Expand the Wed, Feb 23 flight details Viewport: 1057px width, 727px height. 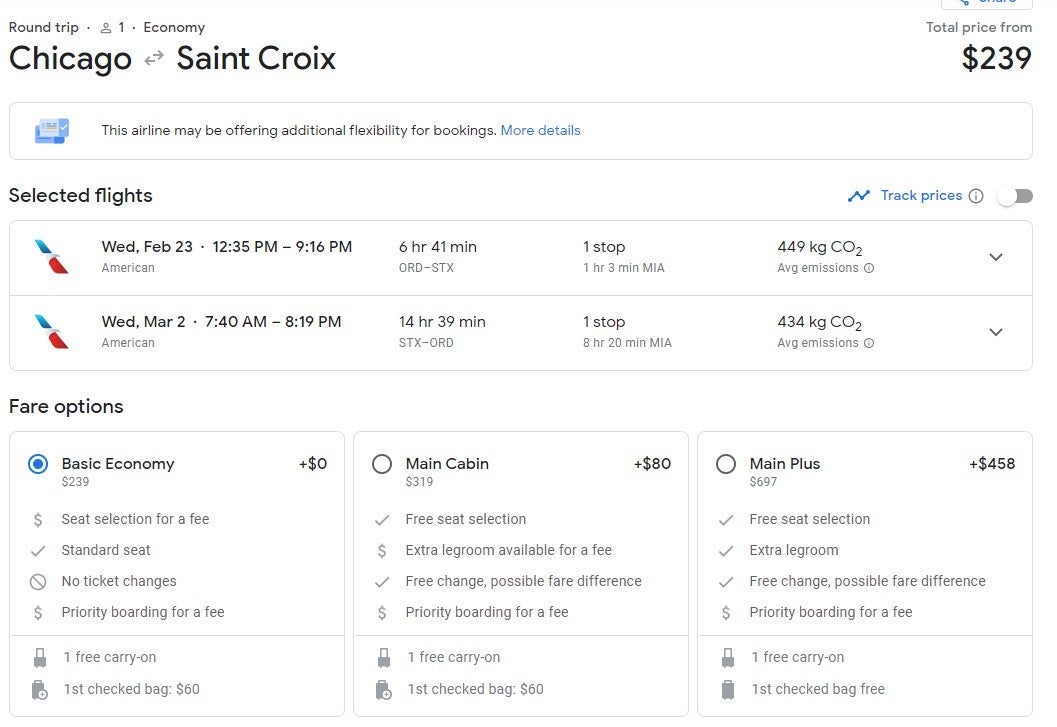(x=995, y=257)
